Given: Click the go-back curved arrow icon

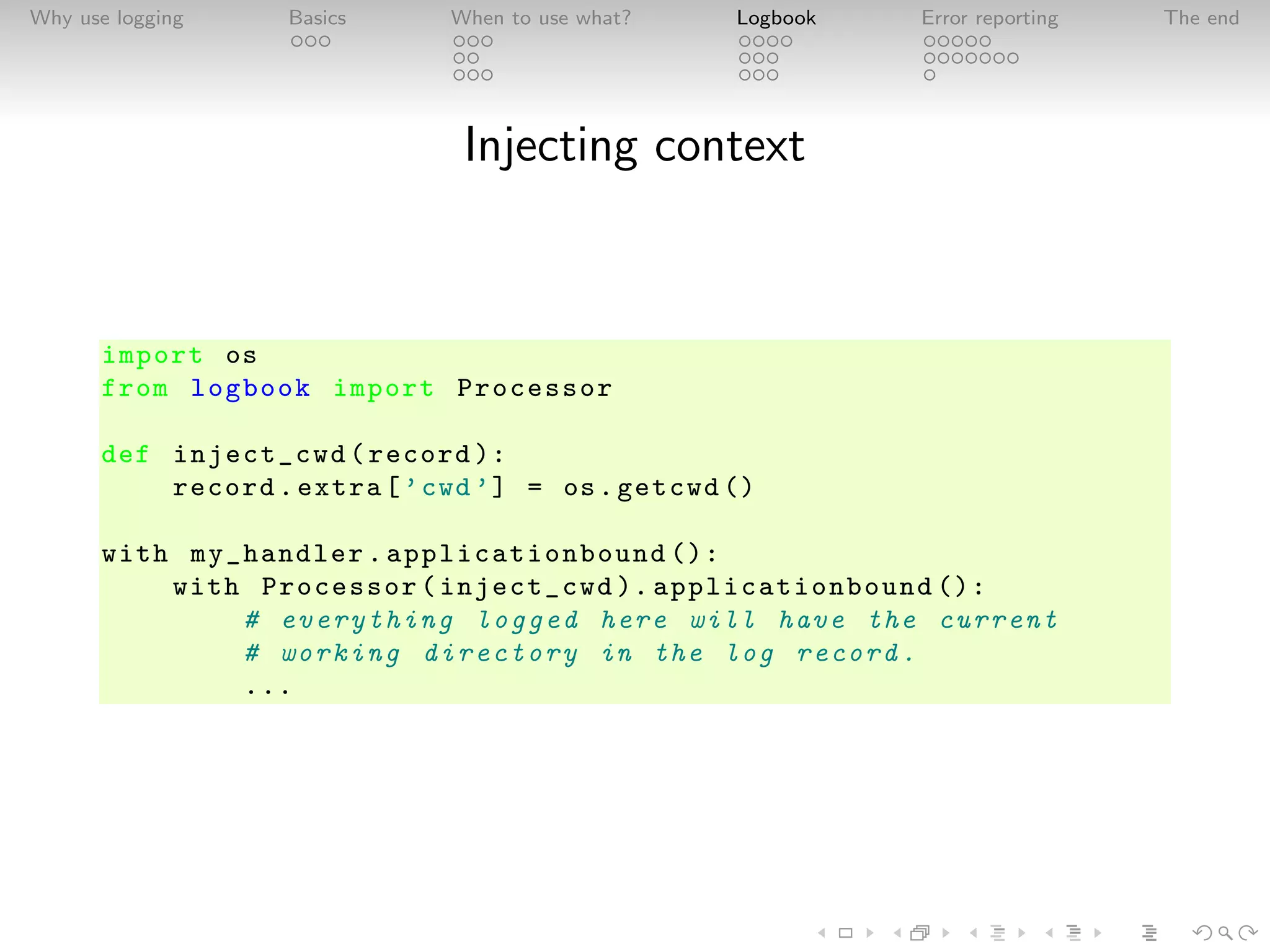Looking at the screenshot, I should (x=1202, y=932).
